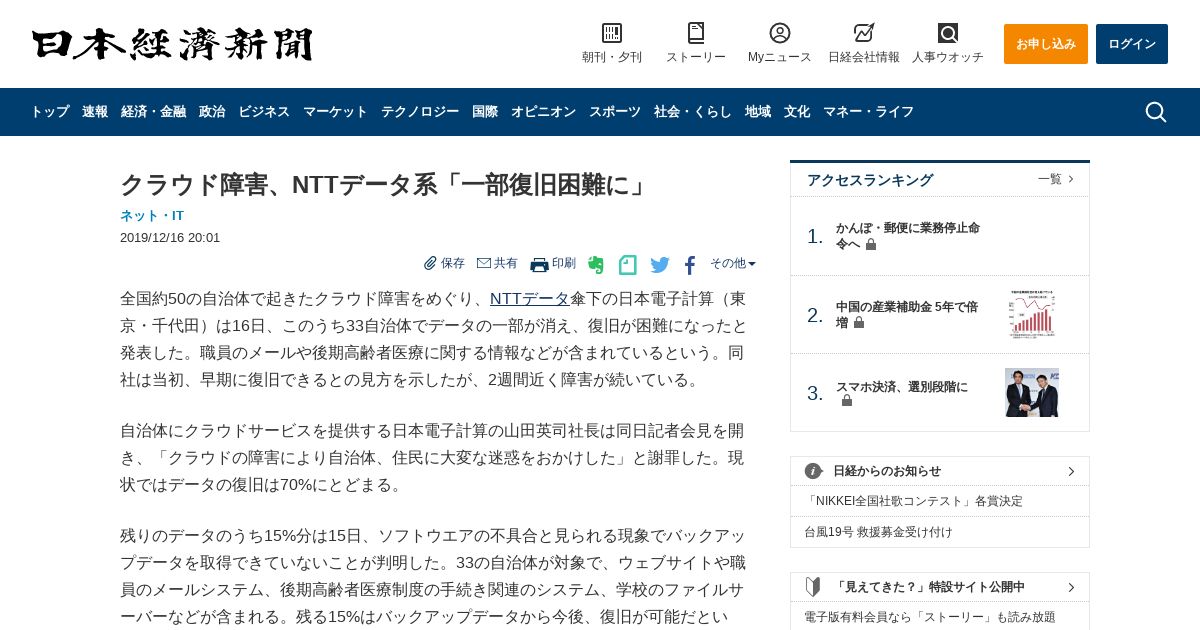Click the book icon beside 「見えてきた?」特設サイト
Image resolution: width=1200 pixels, height=630 pixels.
(814, 587)
